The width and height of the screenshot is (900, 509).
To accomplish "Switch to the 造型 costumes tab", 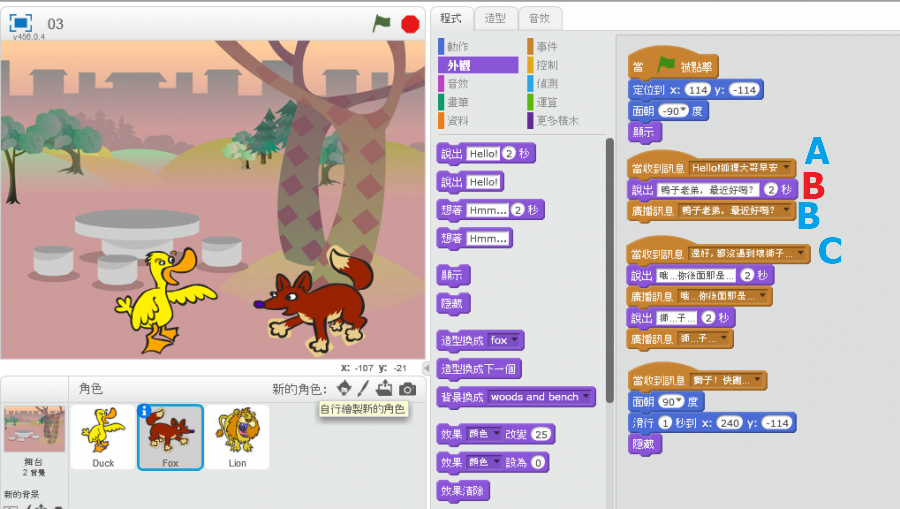I will point(494,18).
